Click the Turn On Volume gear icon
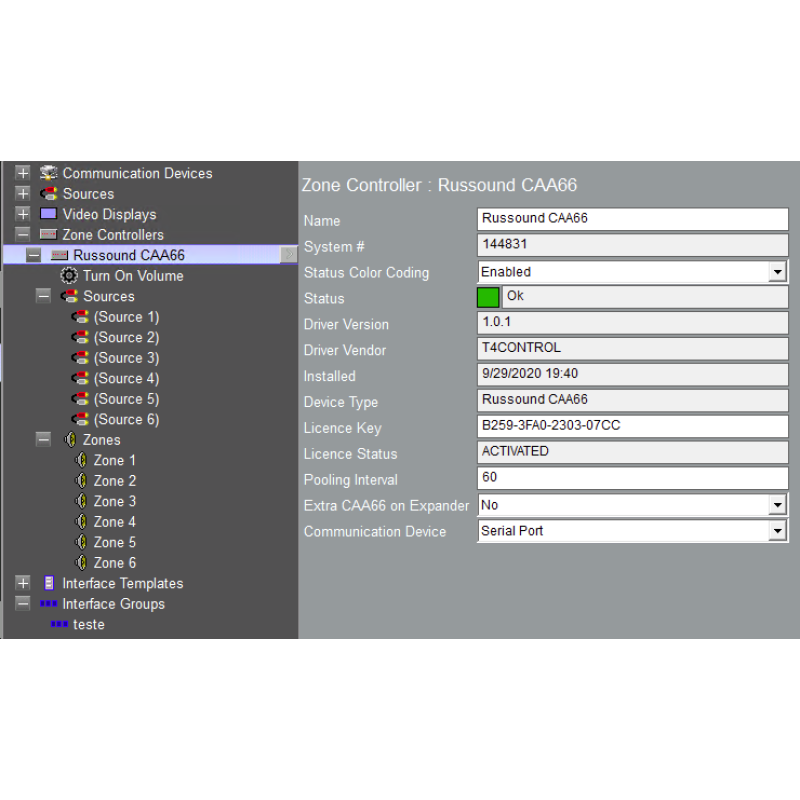800x800 pixels. (69, 276)
